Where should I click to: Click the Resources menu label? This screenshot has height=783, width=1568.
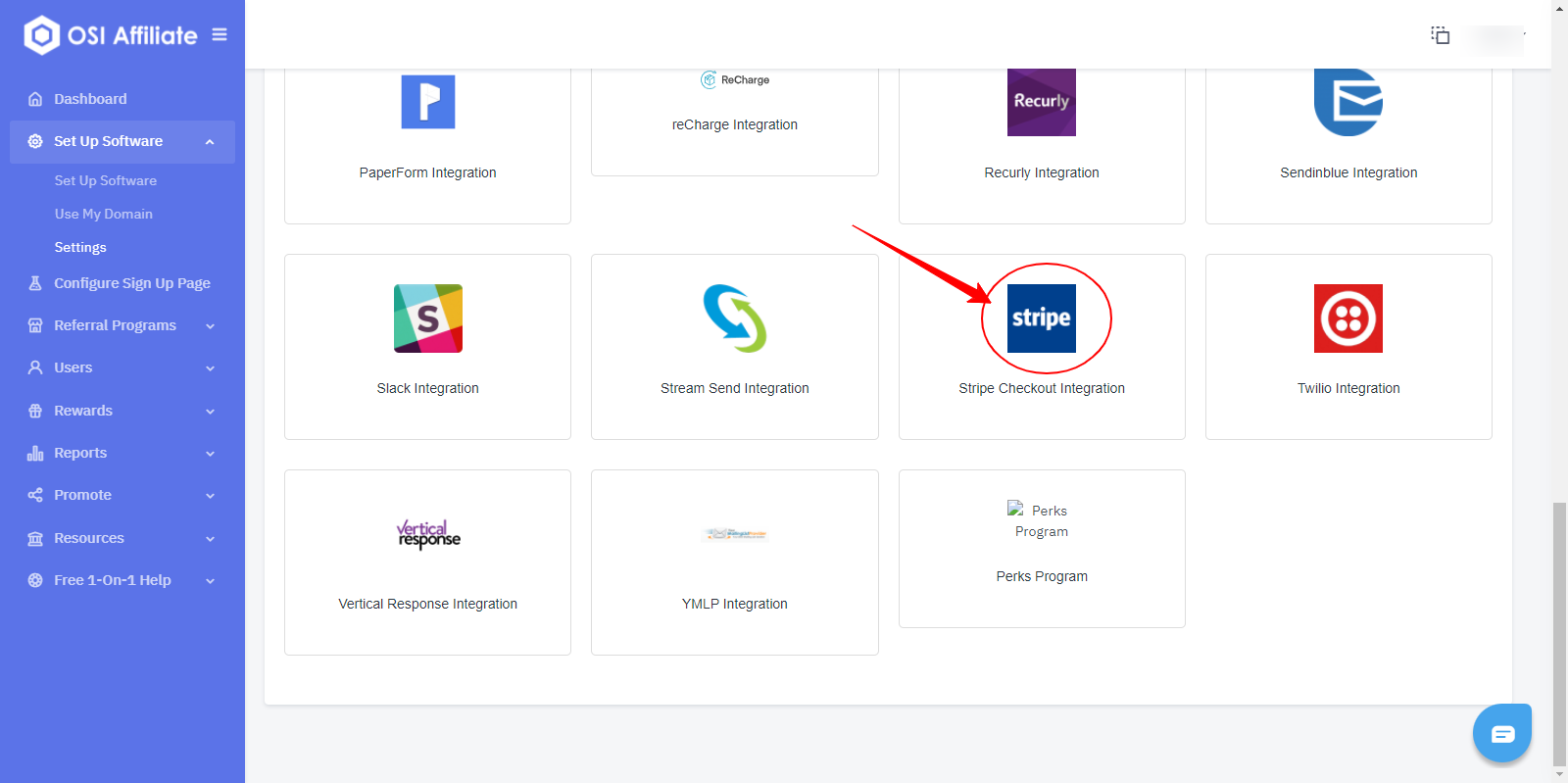89,538
